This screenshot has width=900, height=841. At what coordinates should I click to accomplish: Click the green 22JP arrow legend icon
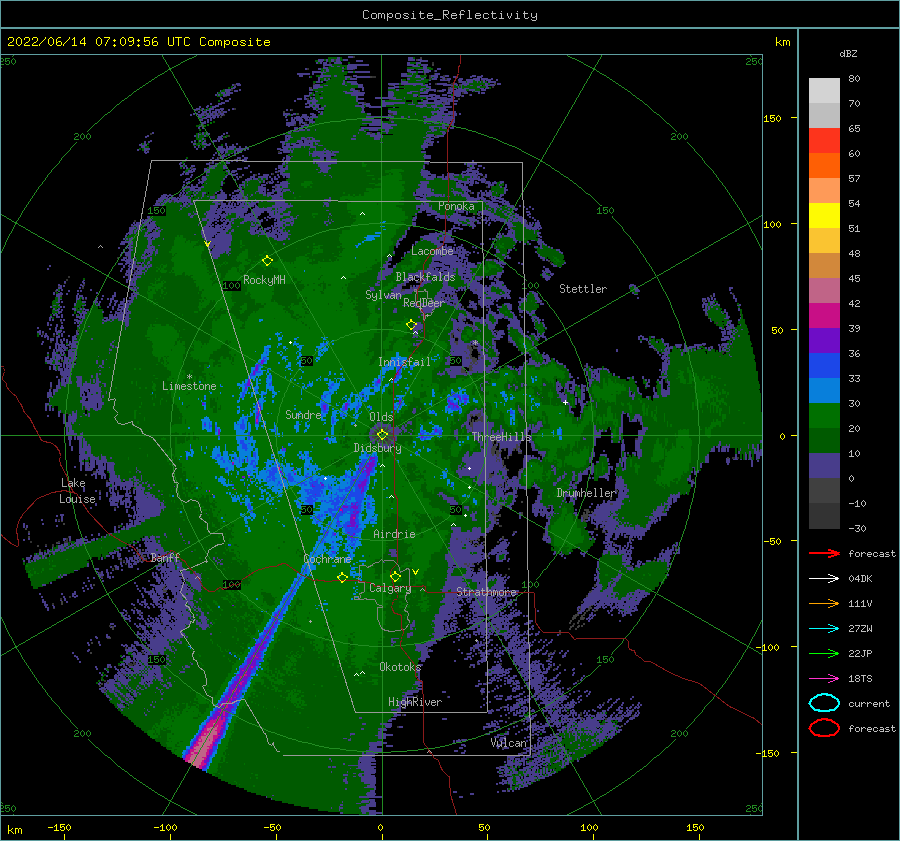(824, 653)
